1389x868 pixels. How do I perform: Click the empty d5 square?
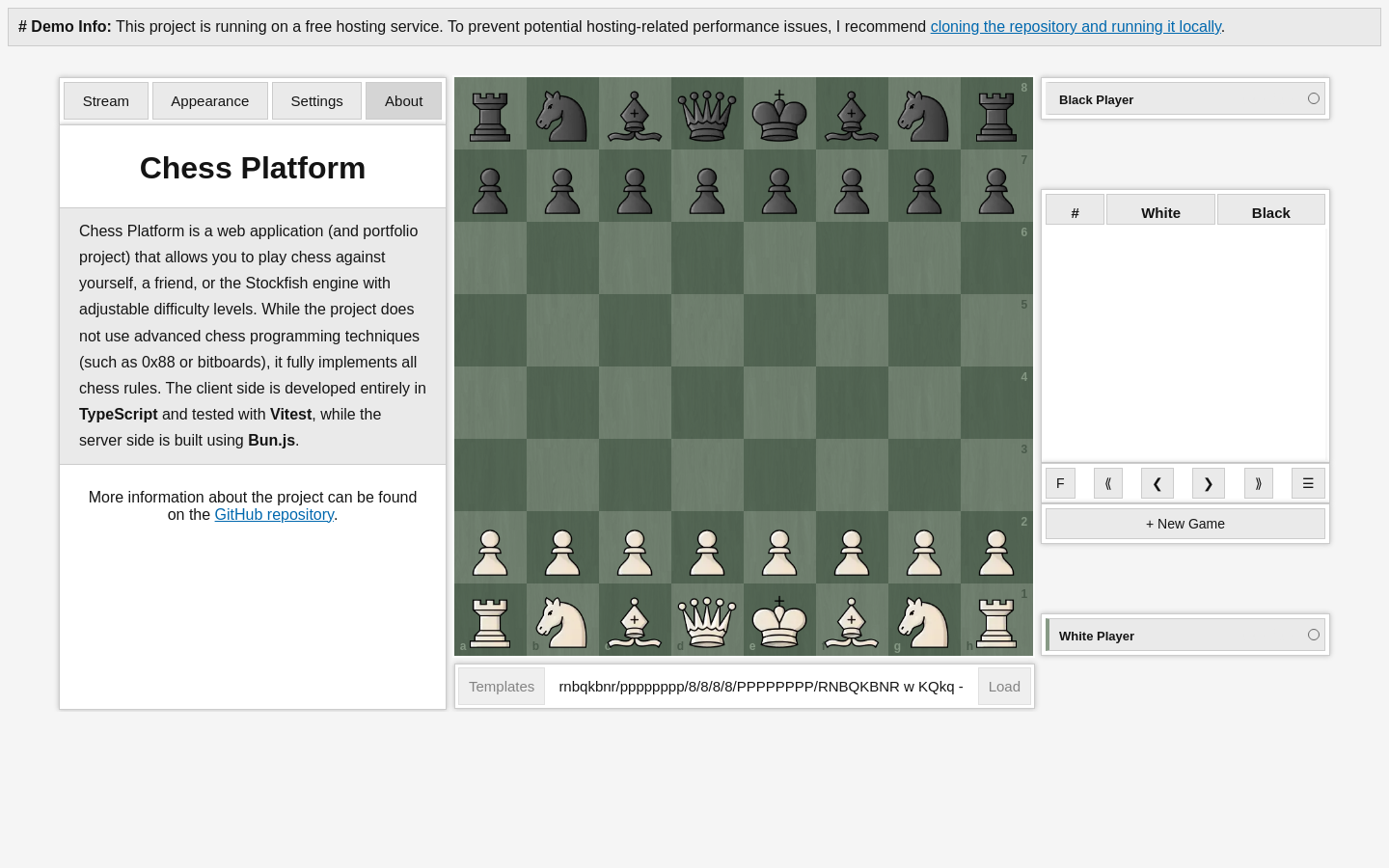pos(707,331)
